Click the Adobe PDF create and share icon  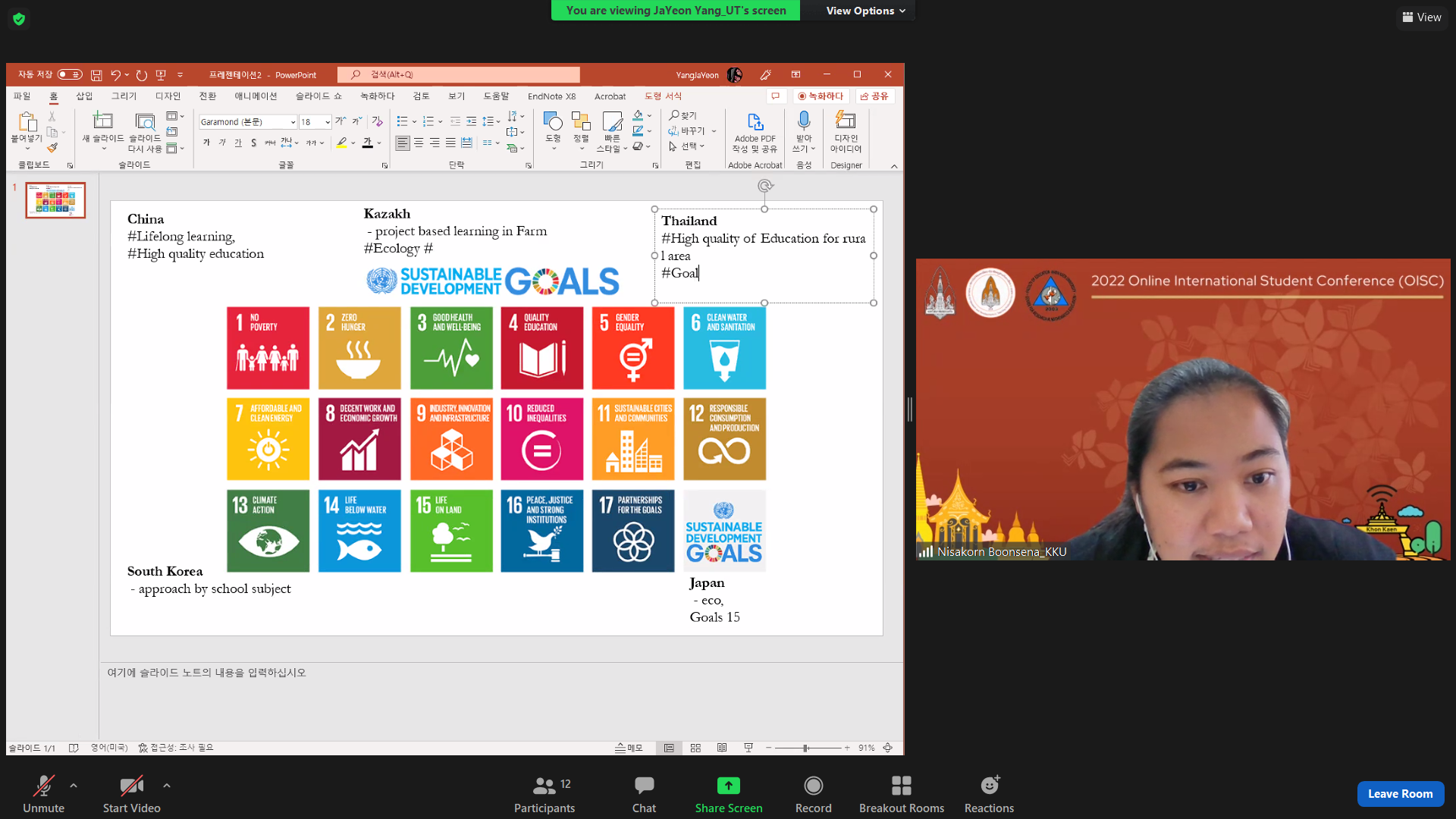click(x=755, y=121)
